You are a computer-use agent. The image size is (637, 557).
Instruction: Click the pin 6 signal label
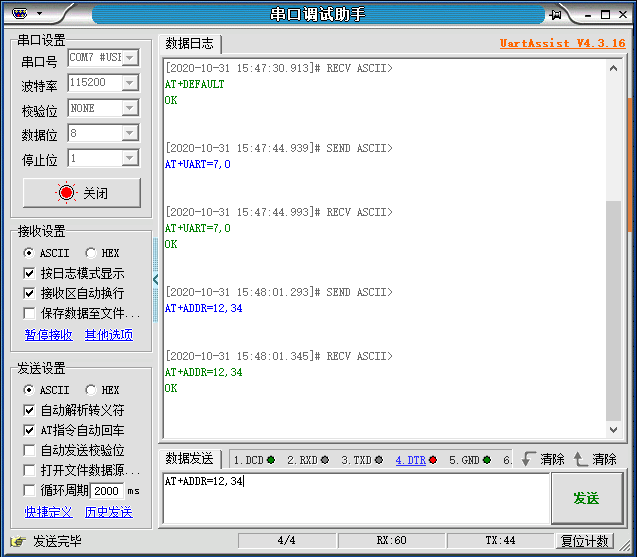tap(507, 460)
